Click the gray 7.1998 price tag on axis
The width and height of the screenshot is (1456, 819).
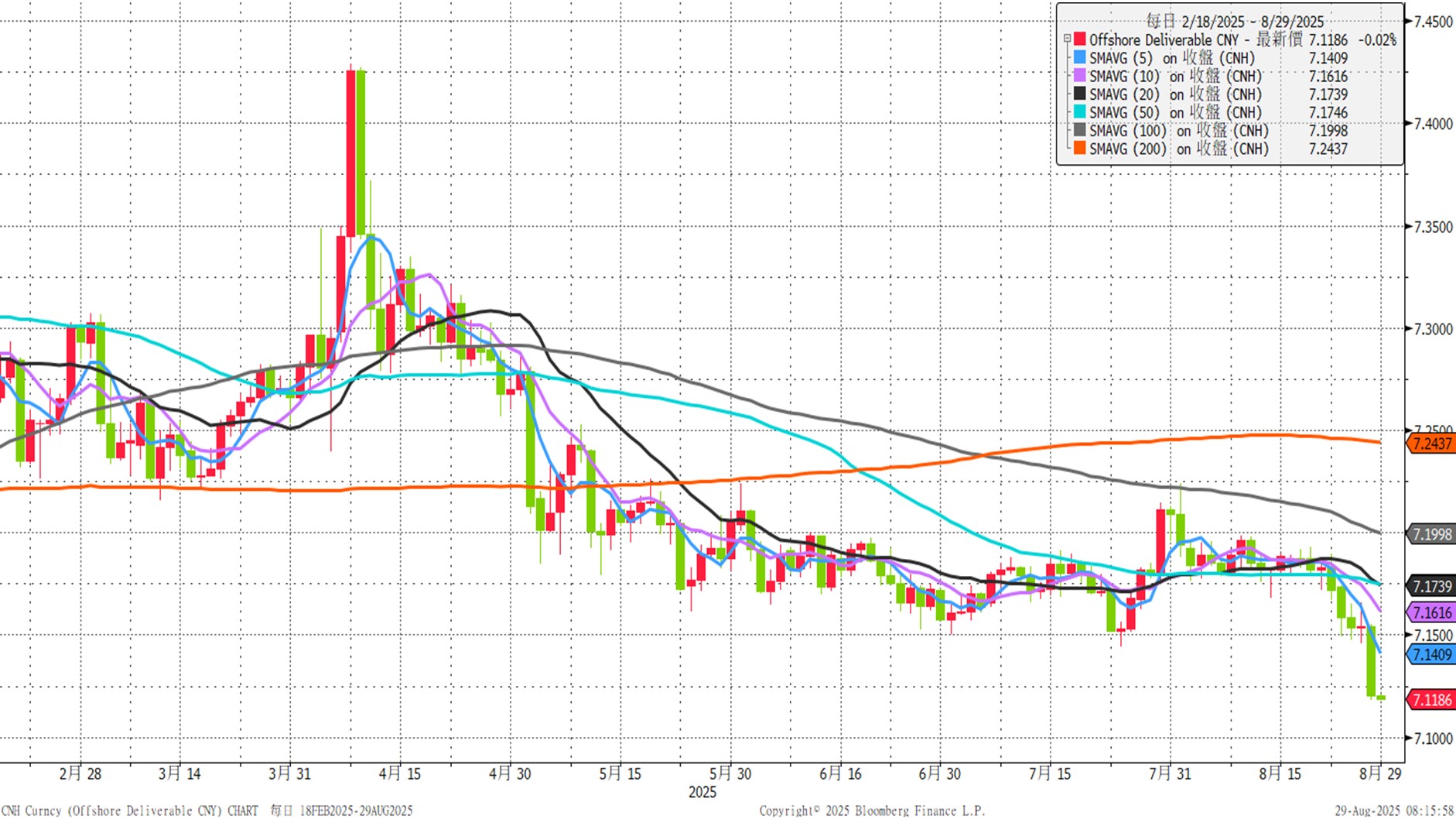tap(1430, 534)
